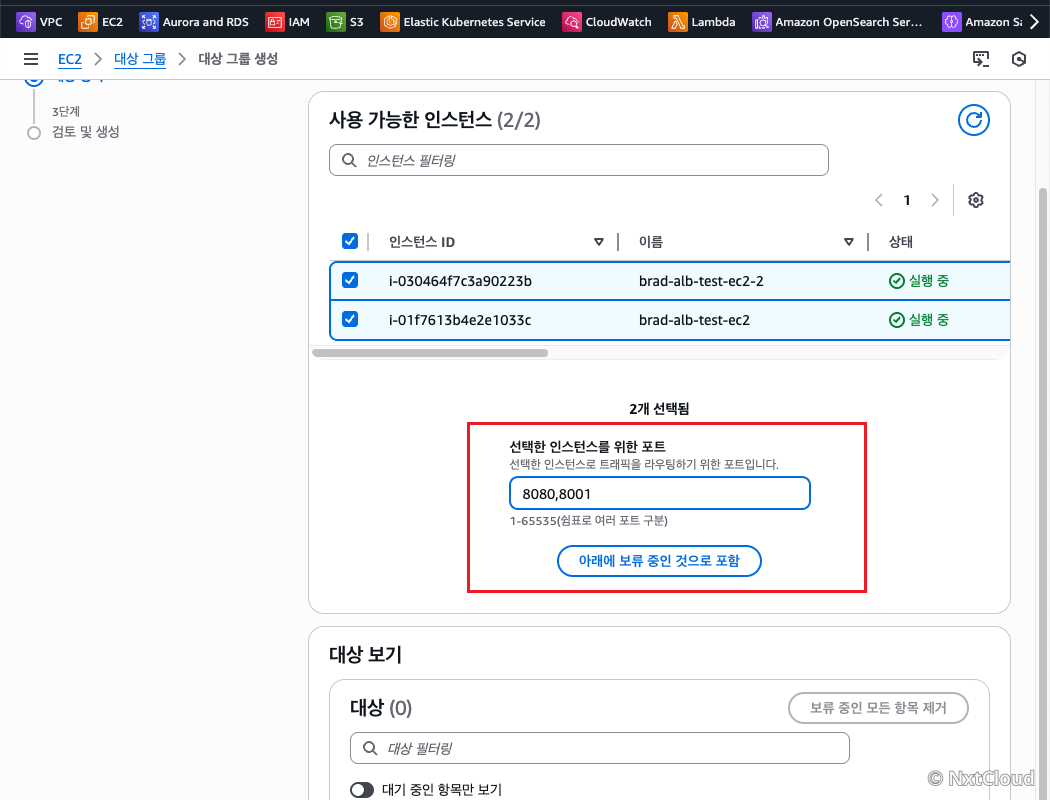Open the S3 service shortcut icon

pyautogui.click(x=335, y=22)
